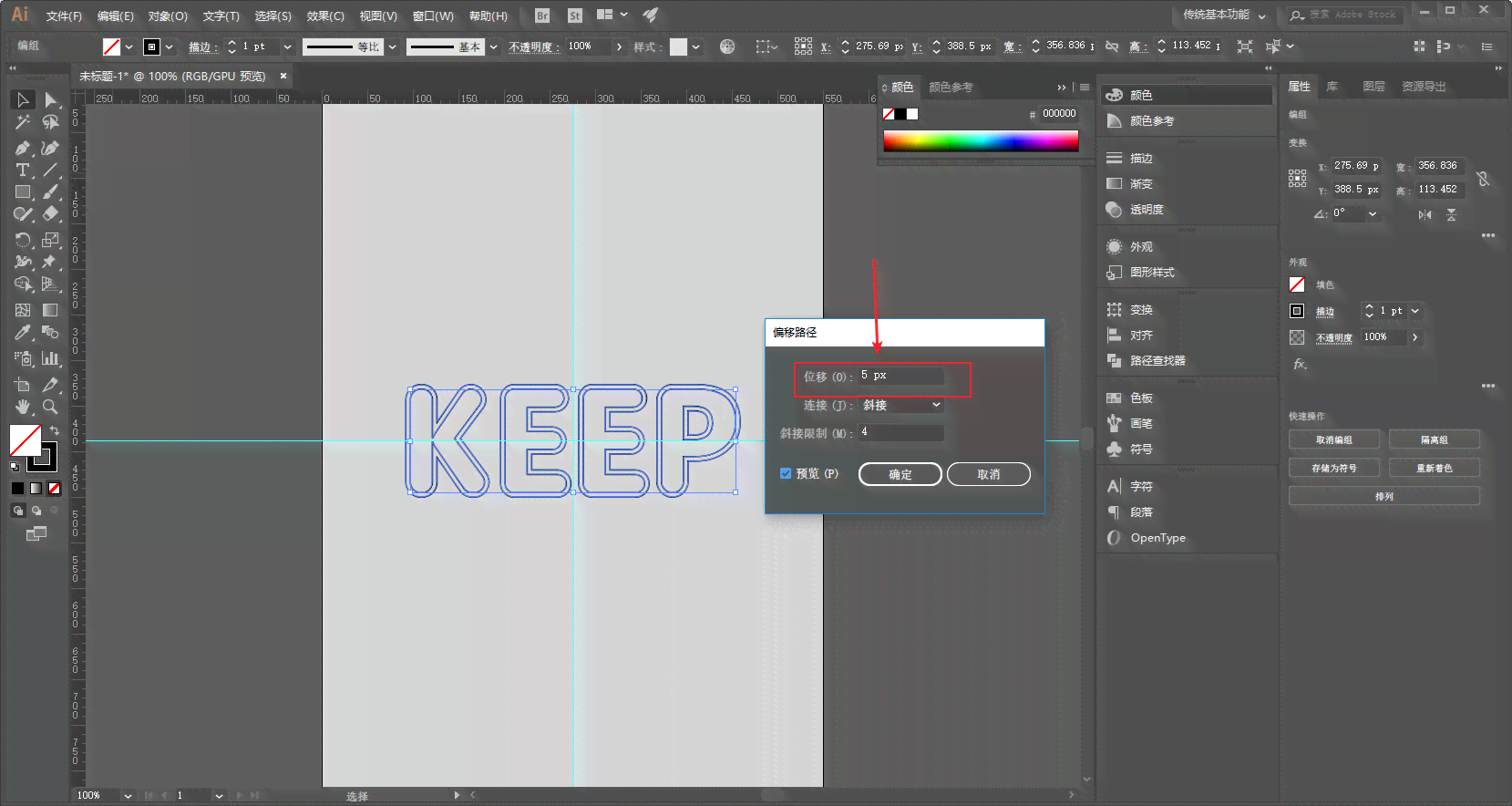
Task: Activate the Curvature tool
Action: 50,148
